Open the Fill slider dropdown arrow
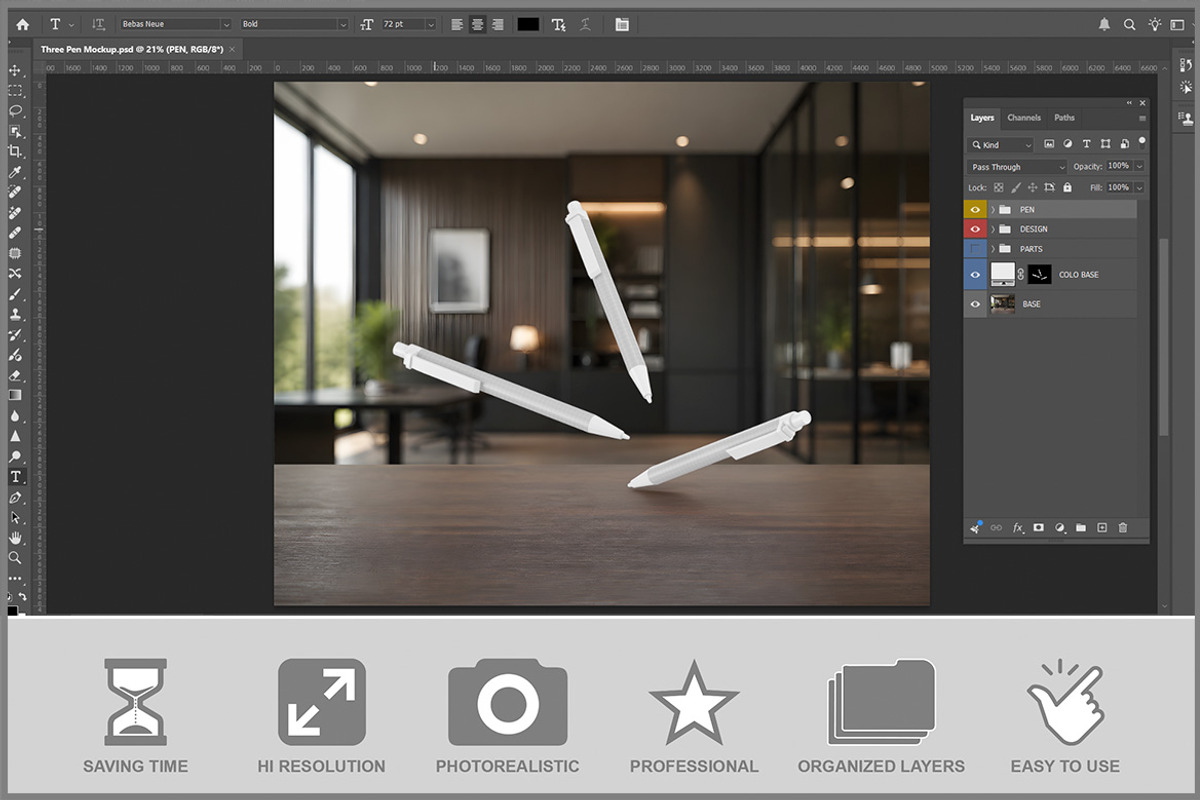The height and width of the screenshot is (800, 1200). click(1139, 188)
